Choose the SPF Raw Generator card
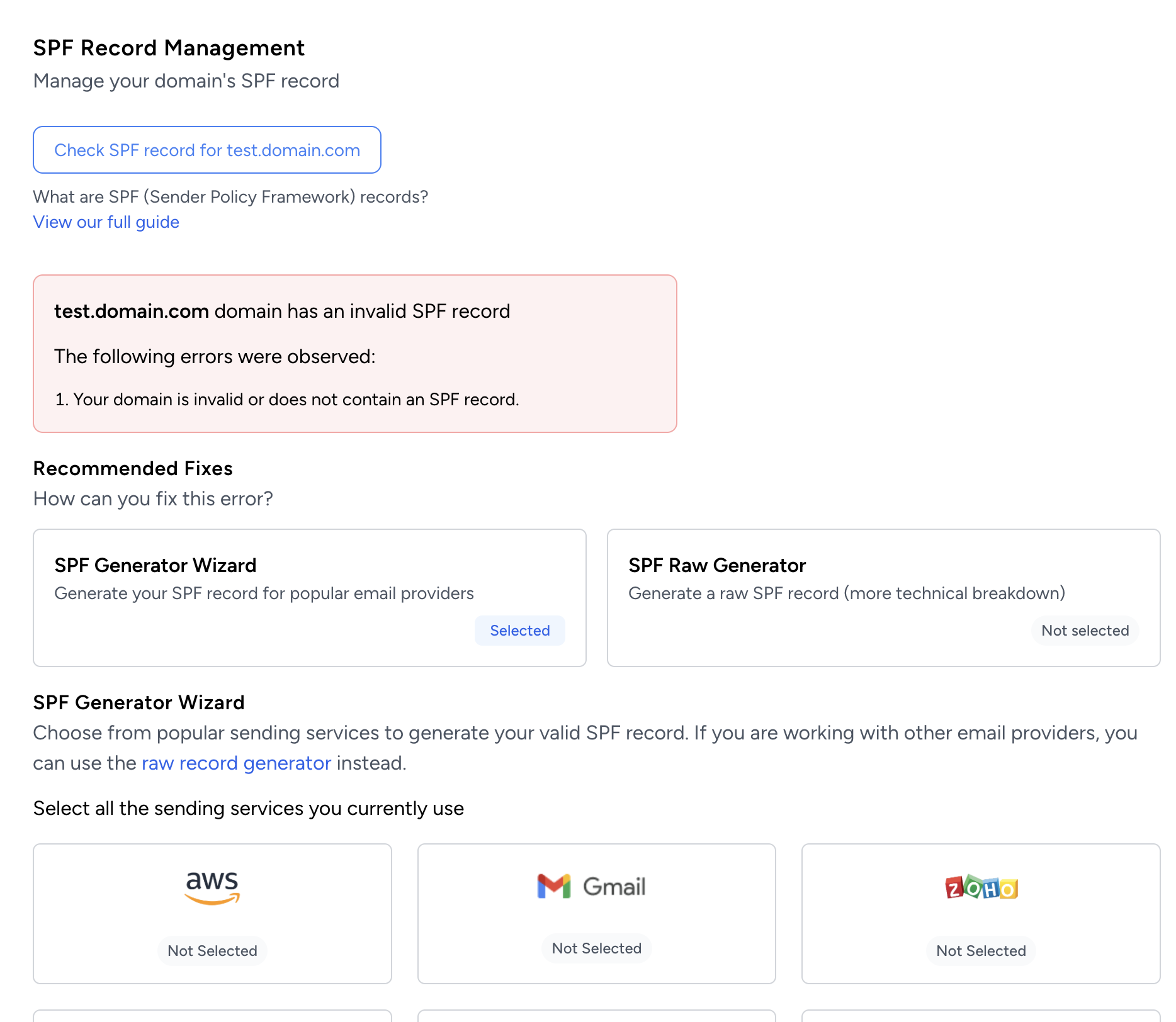The image size is (1176, 1022). pos(883,598)
